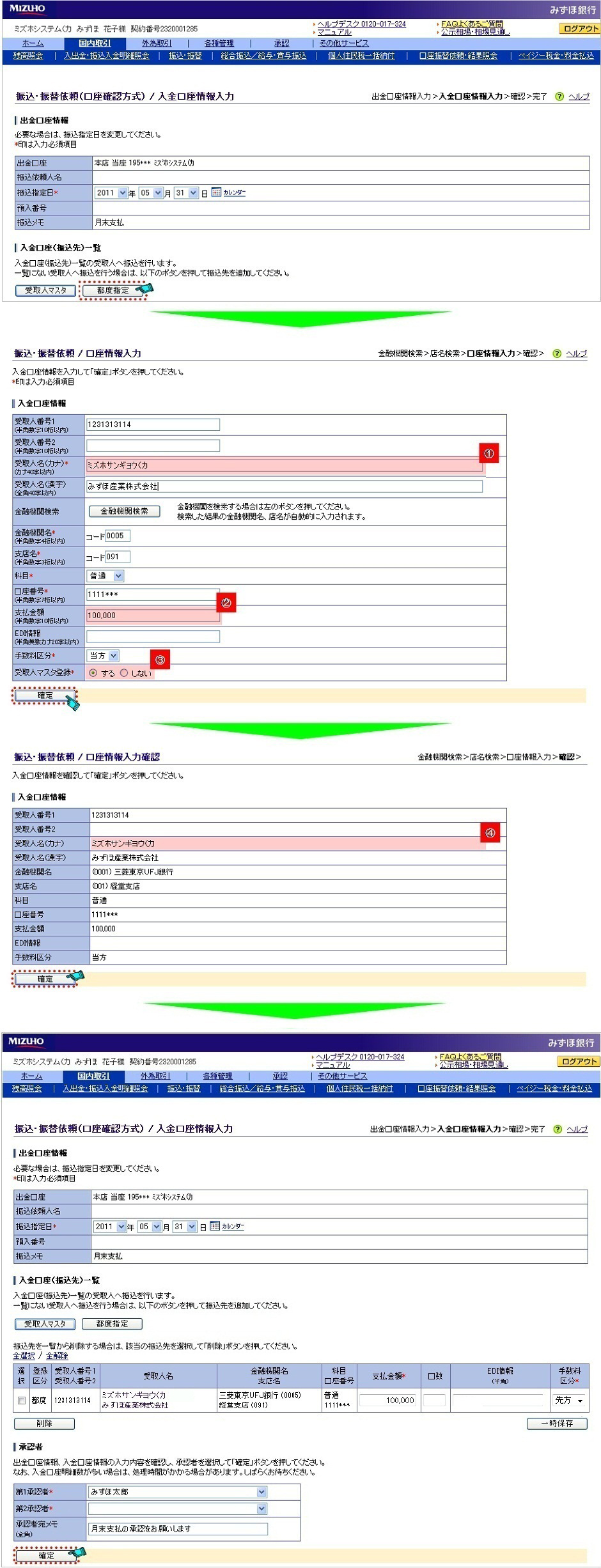This screenshot has height=1568, width=601.
Task: Select the 国内取引 tab in first screen
Action: tap(95, 43)
